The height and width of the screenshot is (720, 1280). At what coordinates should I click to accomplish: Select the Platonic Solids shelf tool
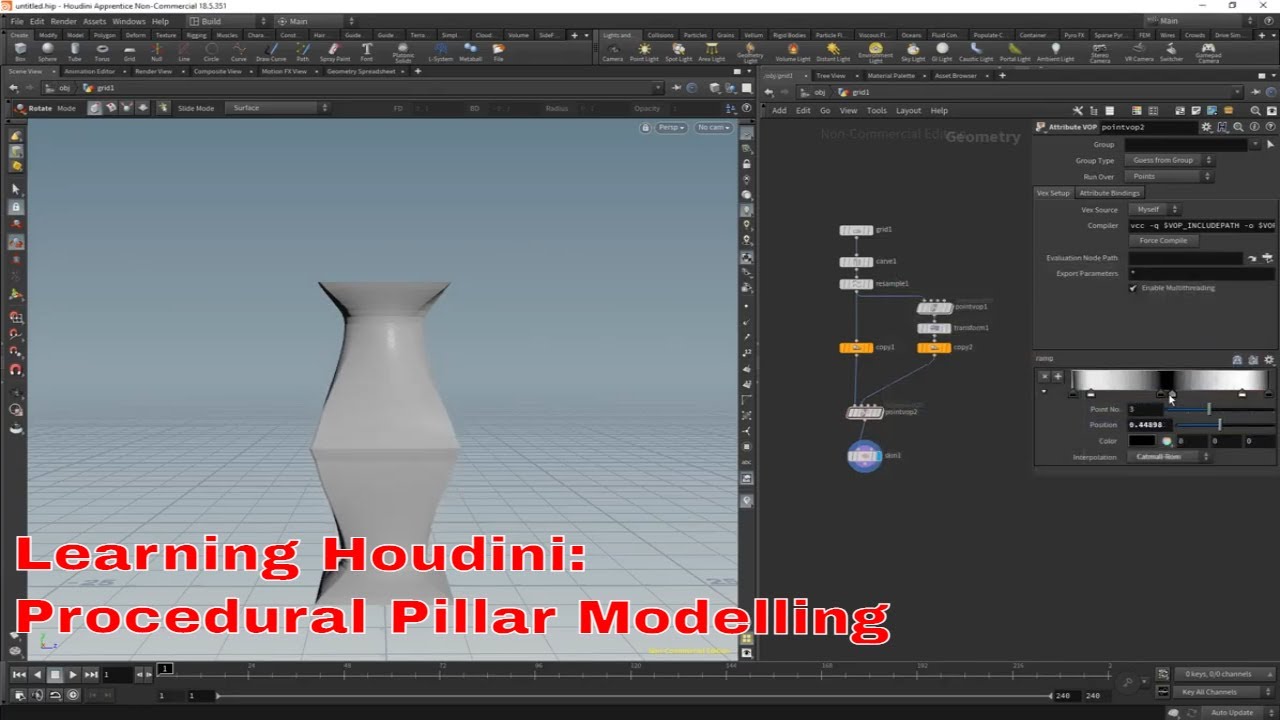pos(403,52)
